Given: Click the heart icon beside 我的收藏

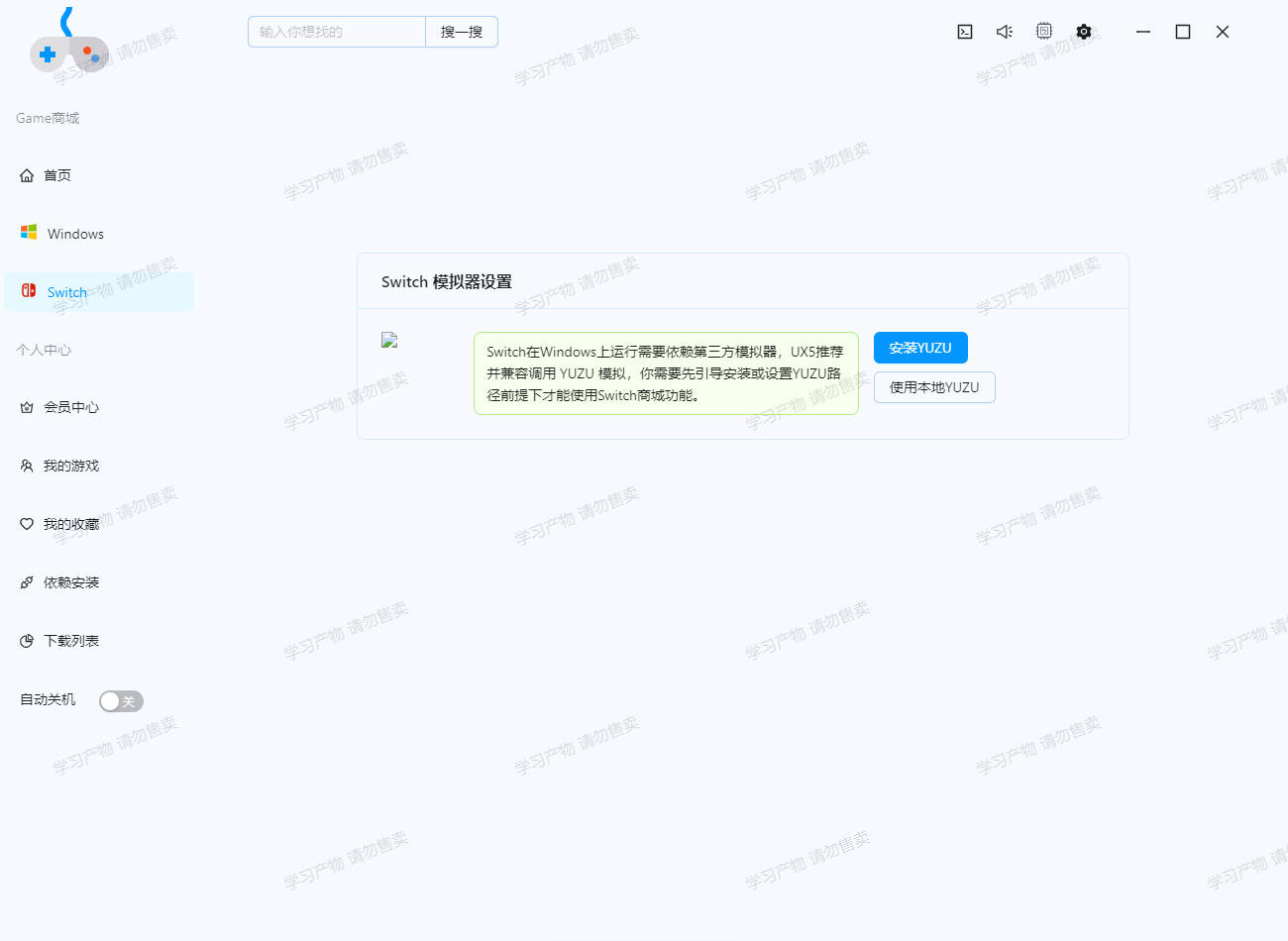Looking at the screenshot, I should click(x=27, y=524).
